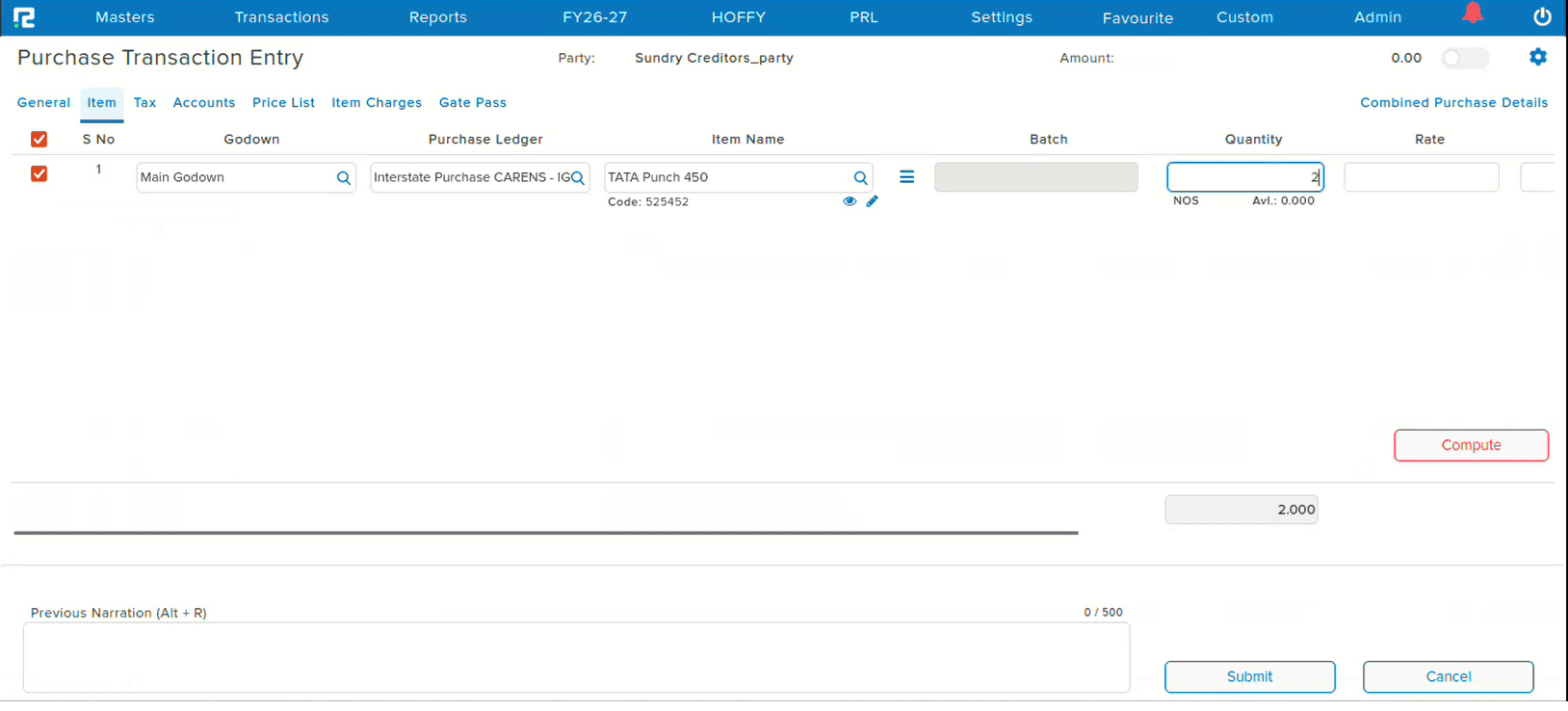Switch to the Tax tab
Viewport: 1568px width, 711px height.
[x=144, y=103]
